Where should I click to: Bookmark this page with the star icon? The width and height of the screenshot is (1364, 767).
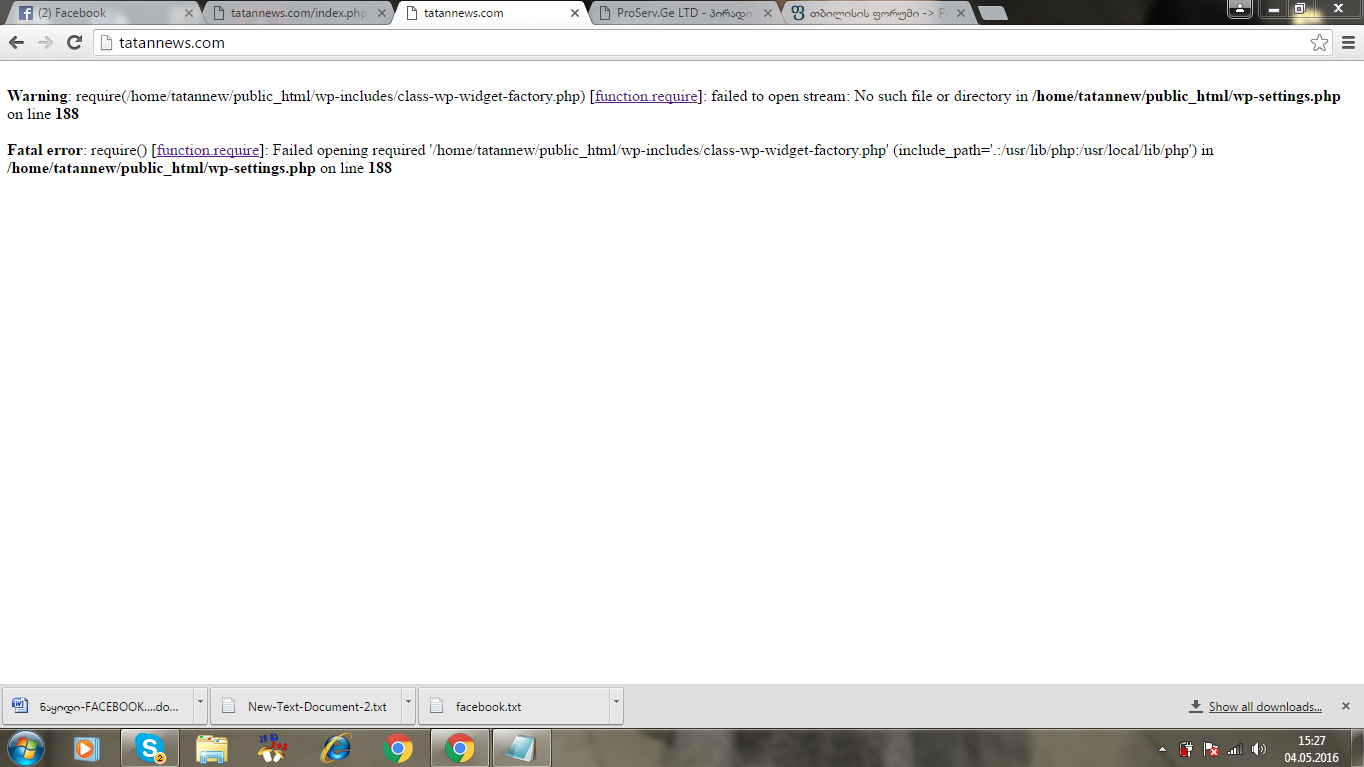[1320, 43]
